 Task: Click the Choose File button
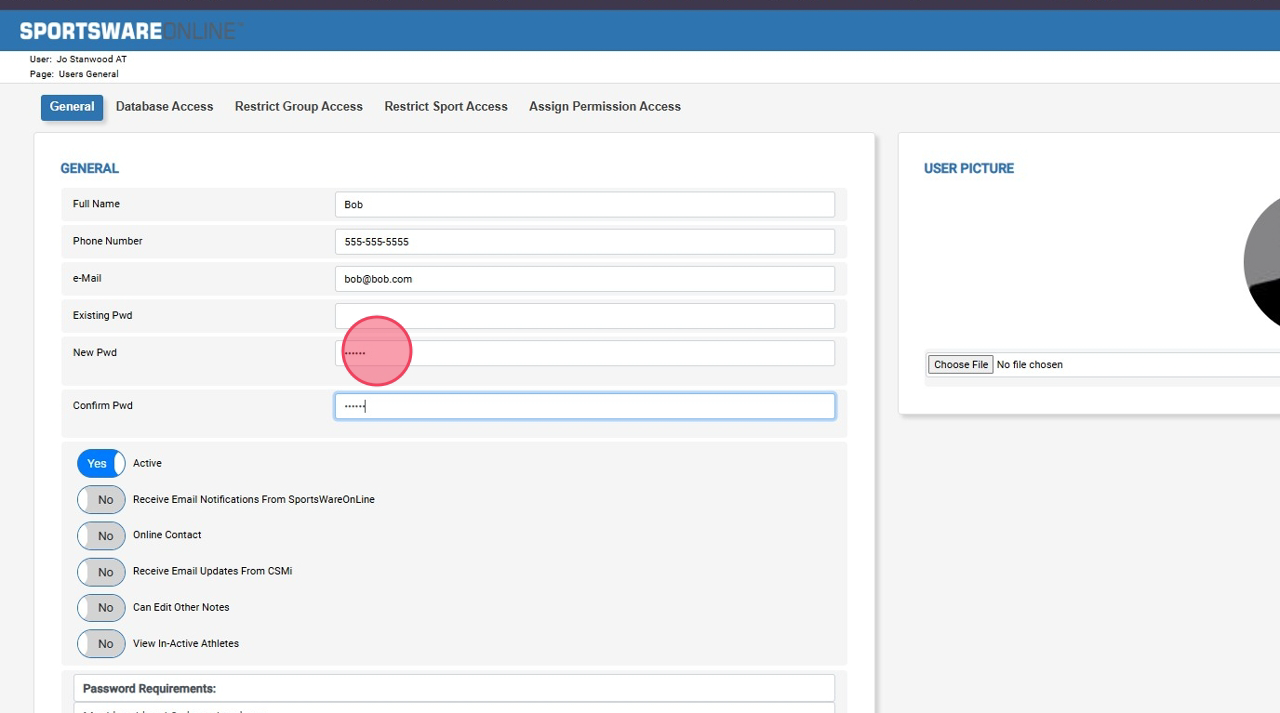(x=960, y=365)
